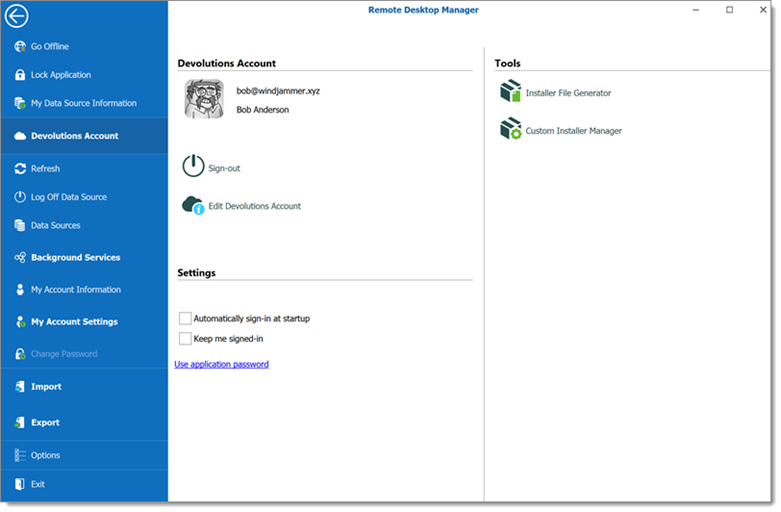Click the Data Sources database icon
Image resolution: width=781 pixels, height=512 pixels.
coord(20,226)
